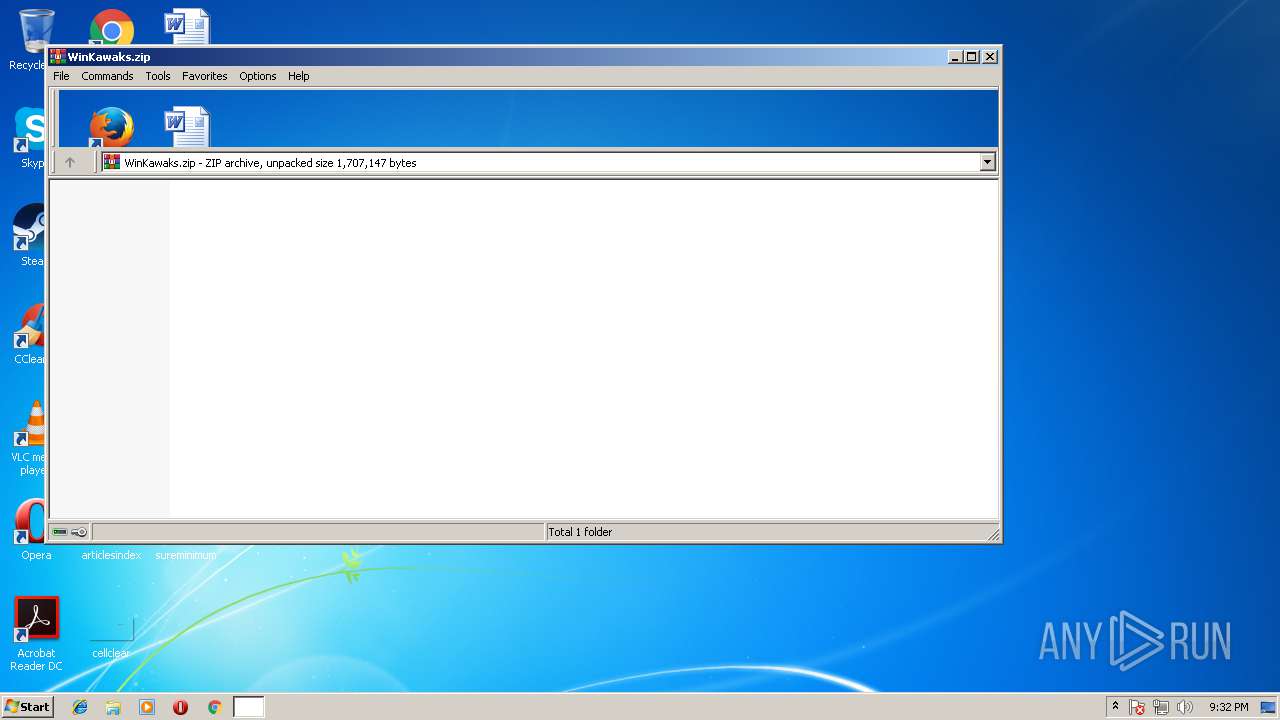The image size is (1280, 720).
Task: Click the drive icon in WinRAR status bar
Action: [60, 532]
